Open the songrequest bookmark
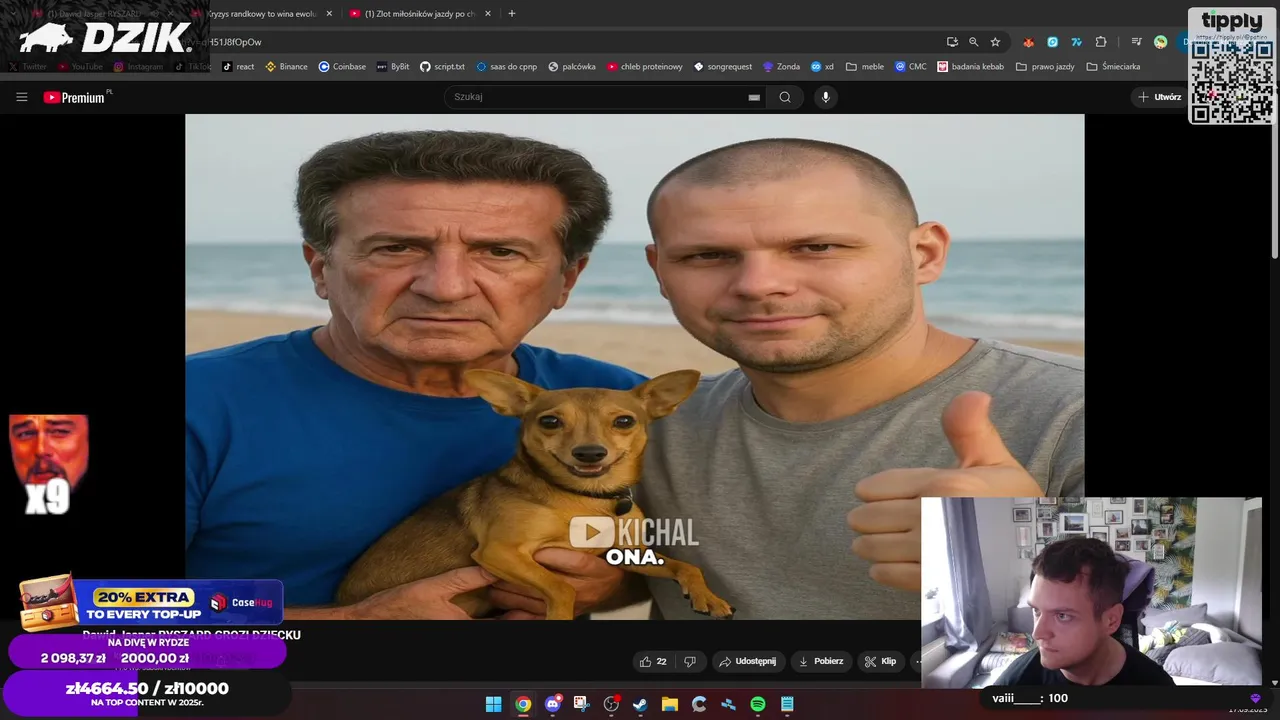Viewport: 1280px width, 720px height. 723,67
